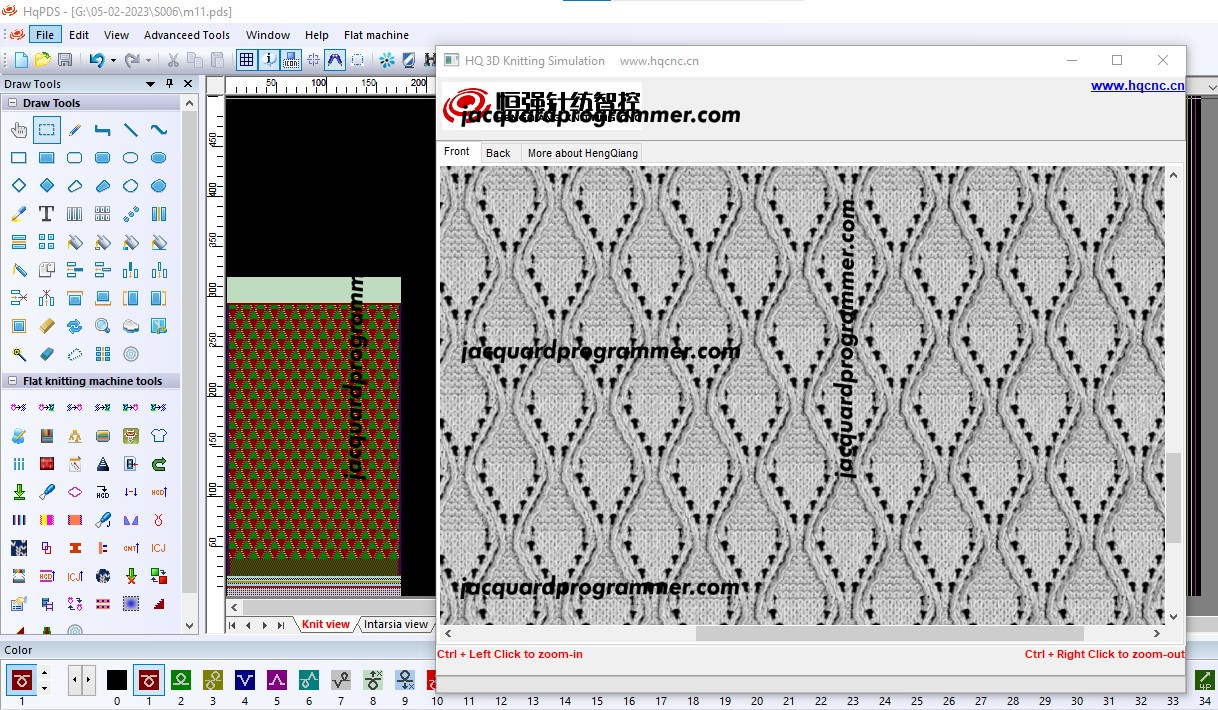Screen dimensions: 1218x710
Task: Switch to the Intarsia view tab
Action: (x=396, y=624)
